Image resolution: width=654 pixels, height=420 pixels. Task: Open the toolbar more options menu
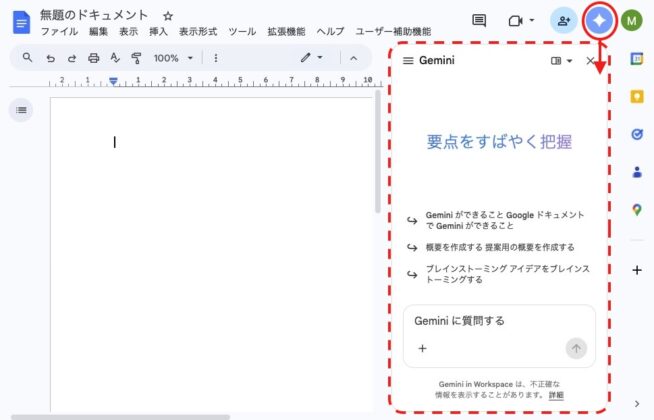216,58
